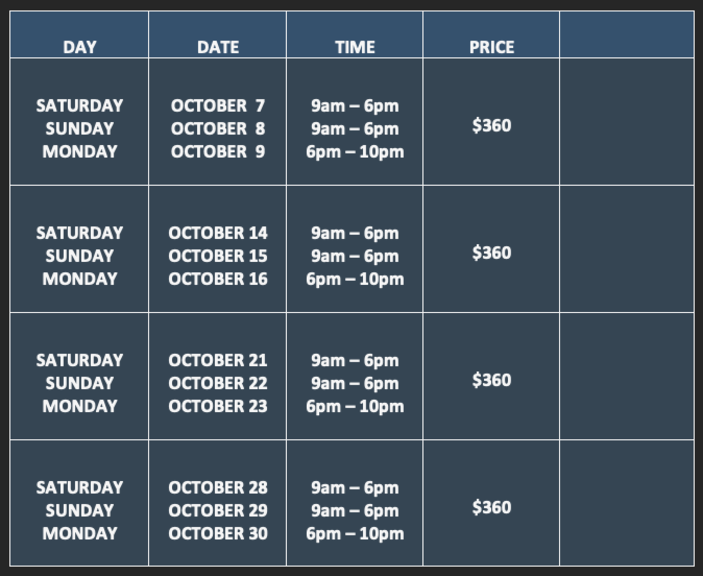Click the OCTOBER 9 Monday date
Screen dimensions: 703x576
218,152
